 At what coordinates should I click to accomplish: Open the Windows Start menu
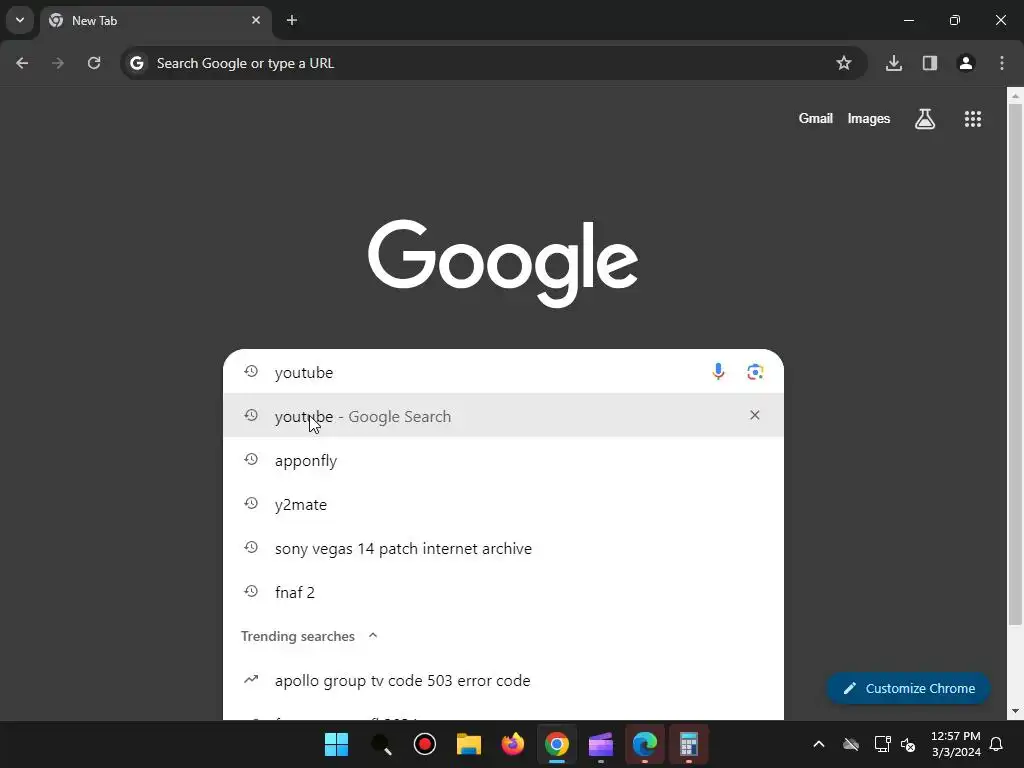pos(336,744)
